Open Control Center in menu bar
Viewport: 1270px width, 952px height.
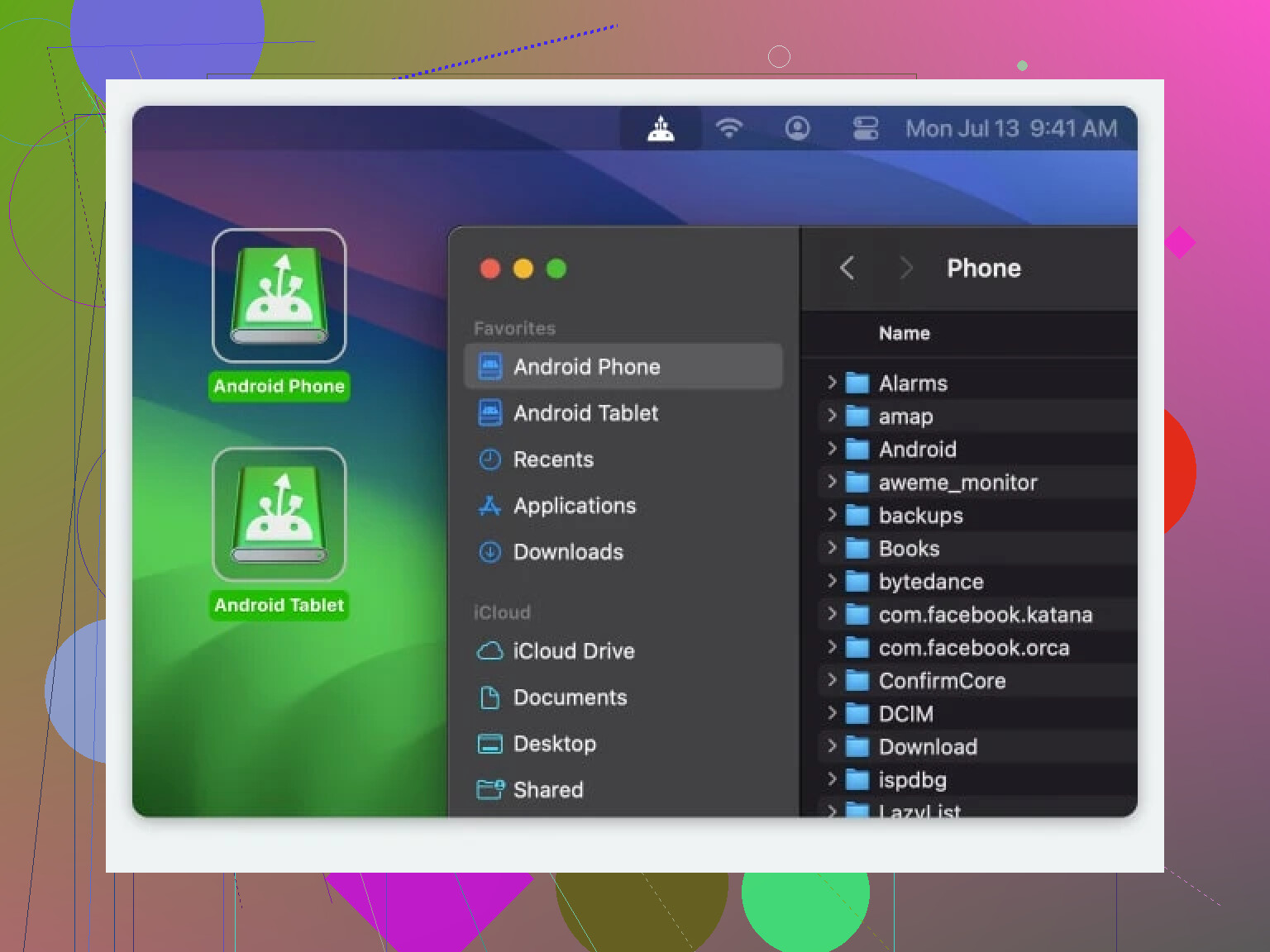pyautogui.click(x=865, y=129)
